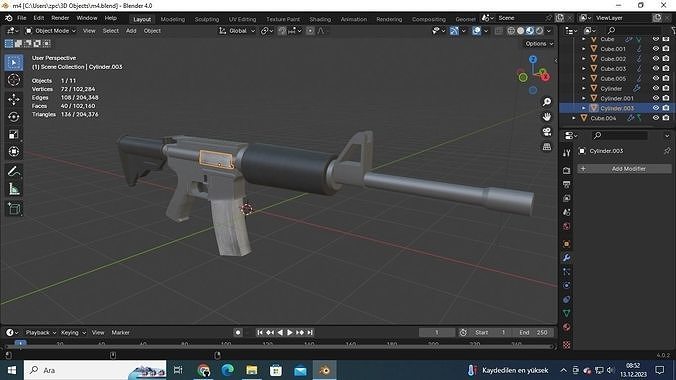The width and height of the screenshot is (676, 380).
Task: Select the Move tool
Action: point(14,99)
